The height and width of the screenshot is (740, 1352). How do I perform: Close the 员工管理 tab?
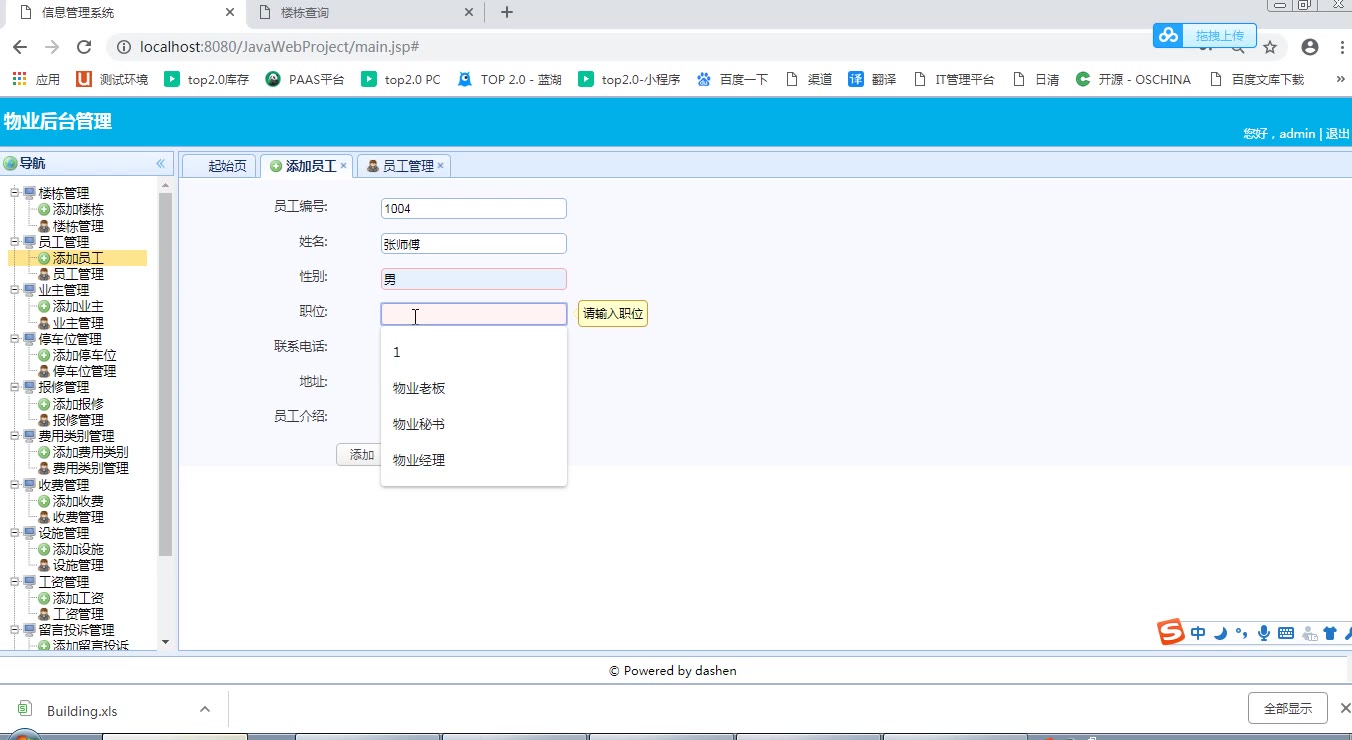click(440, 166)
